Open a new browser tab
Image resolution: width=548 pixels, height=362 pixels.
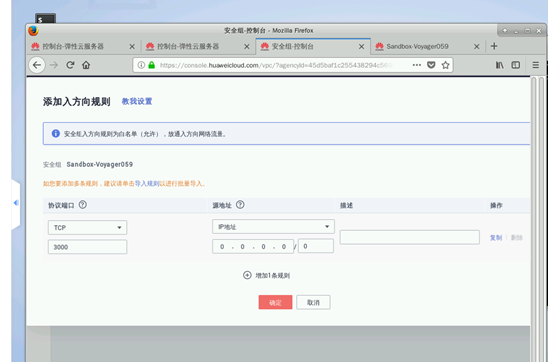coord(494,46)
